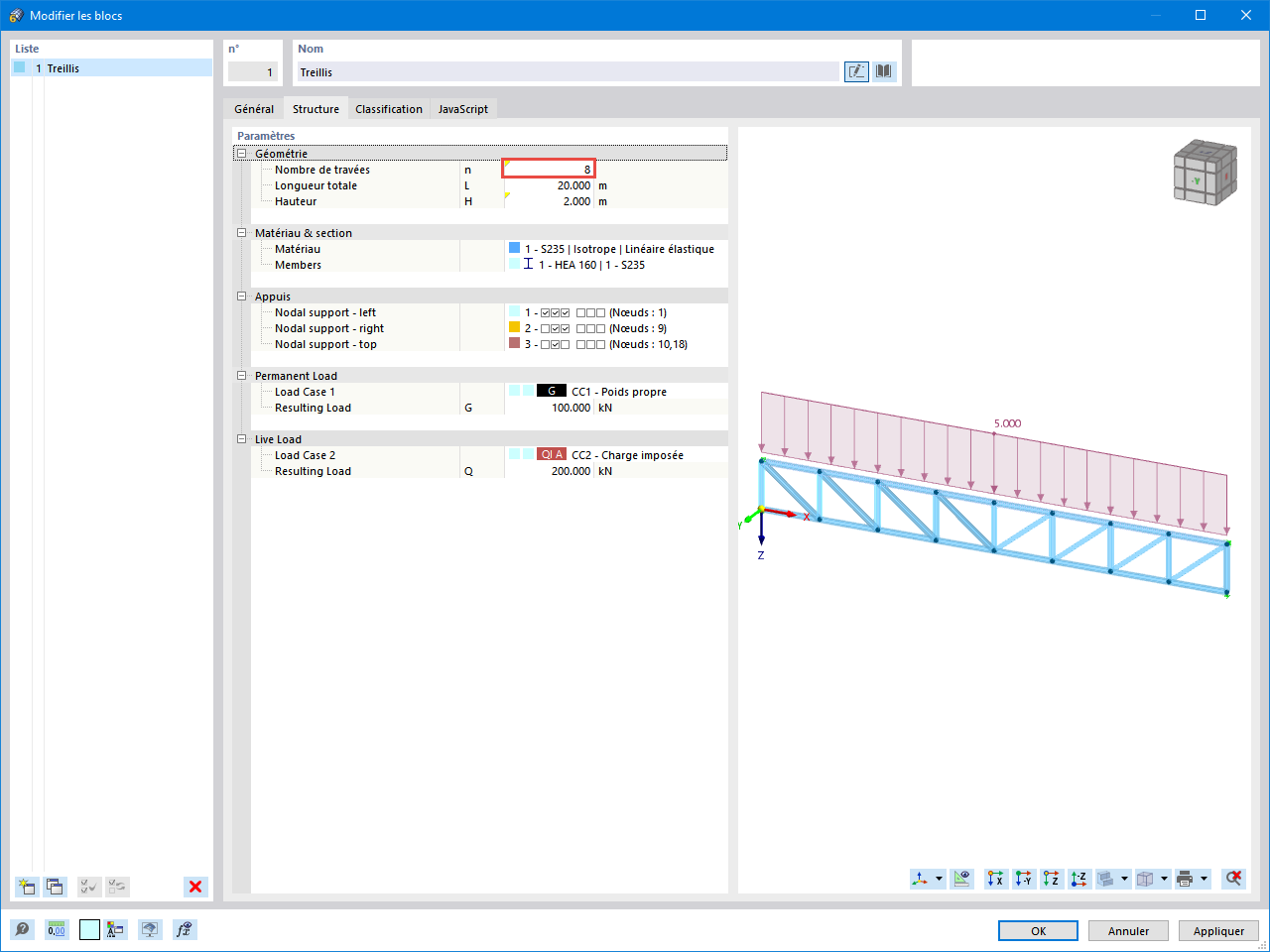Confirm the dialog with OK
This screenshot has width=1270, height=952.
click(x=1038, y=931)
